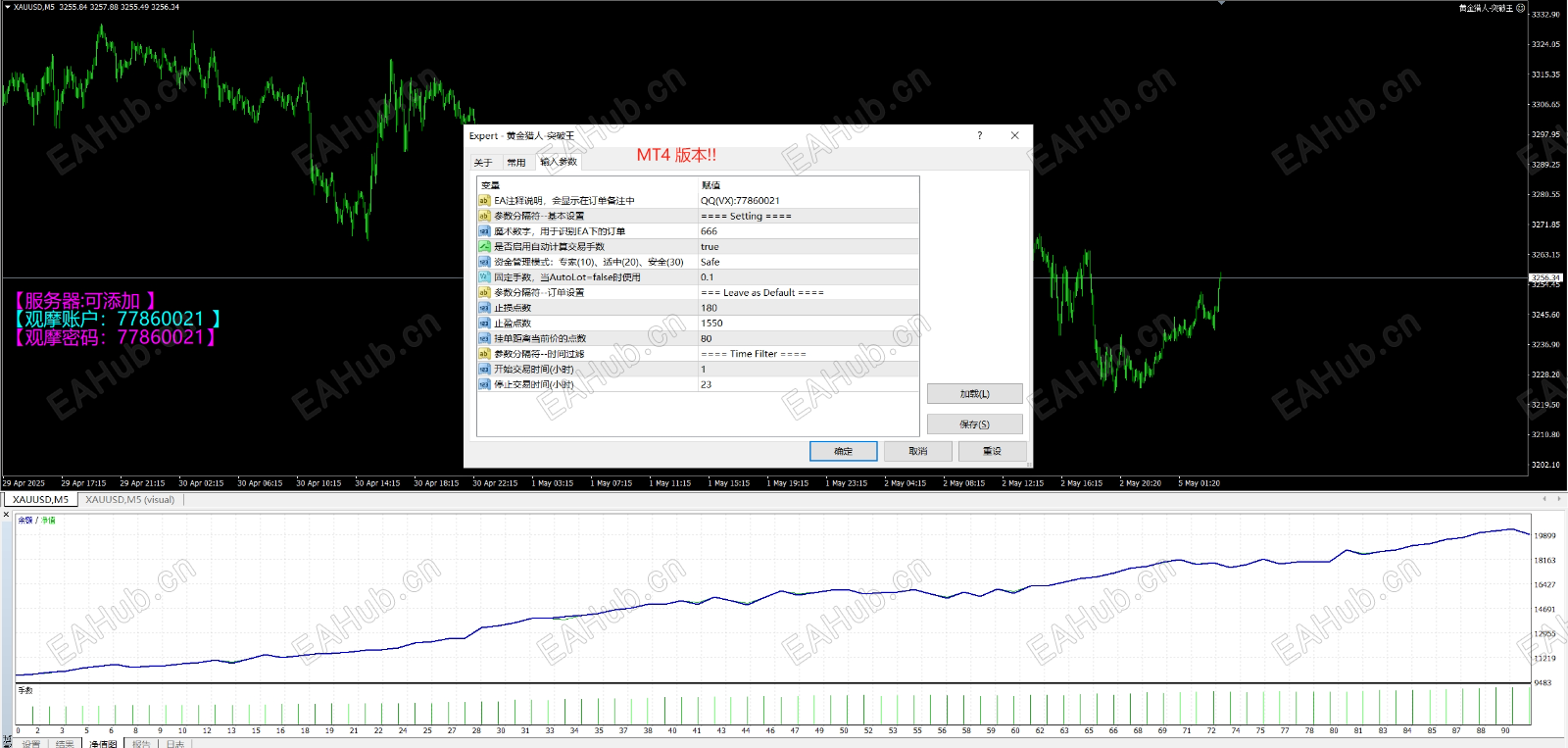Open the chart symbol triangle next to XAUUSD,M5
The height and width of the screenshot is (748, 1568).
[8, 7]
